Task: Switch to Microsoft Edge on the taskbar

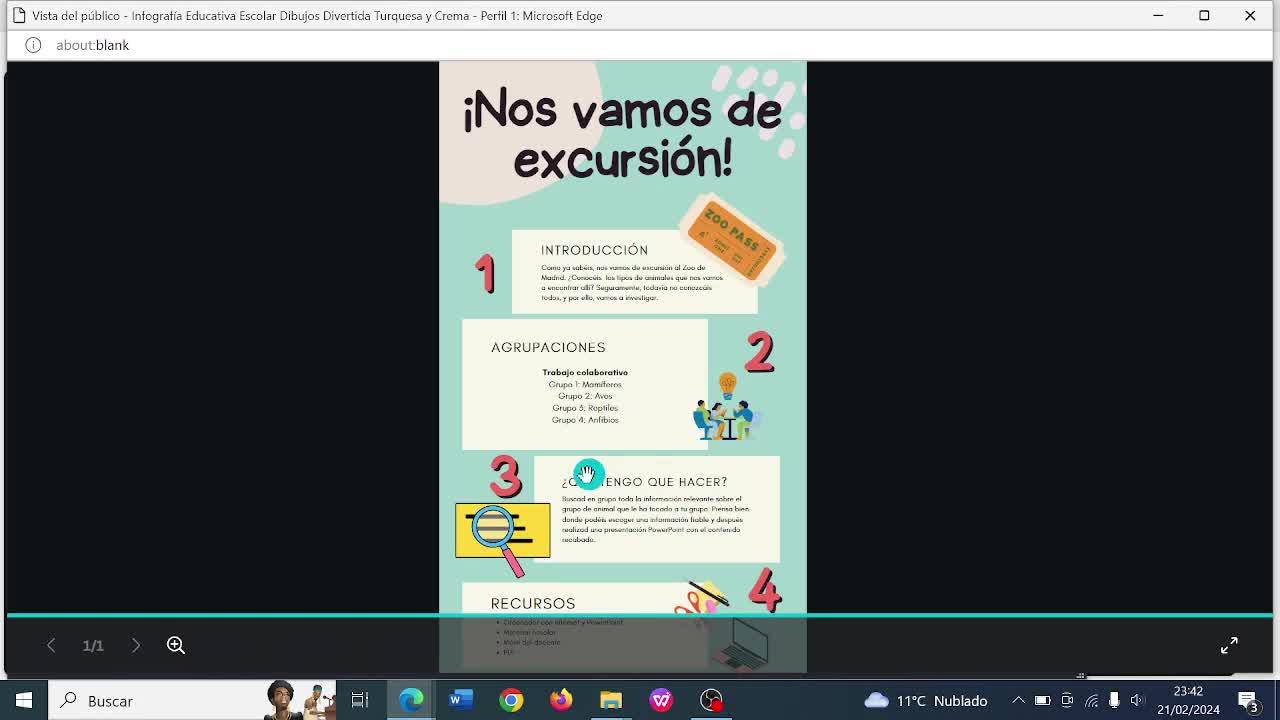Action: tap(411, 700)
